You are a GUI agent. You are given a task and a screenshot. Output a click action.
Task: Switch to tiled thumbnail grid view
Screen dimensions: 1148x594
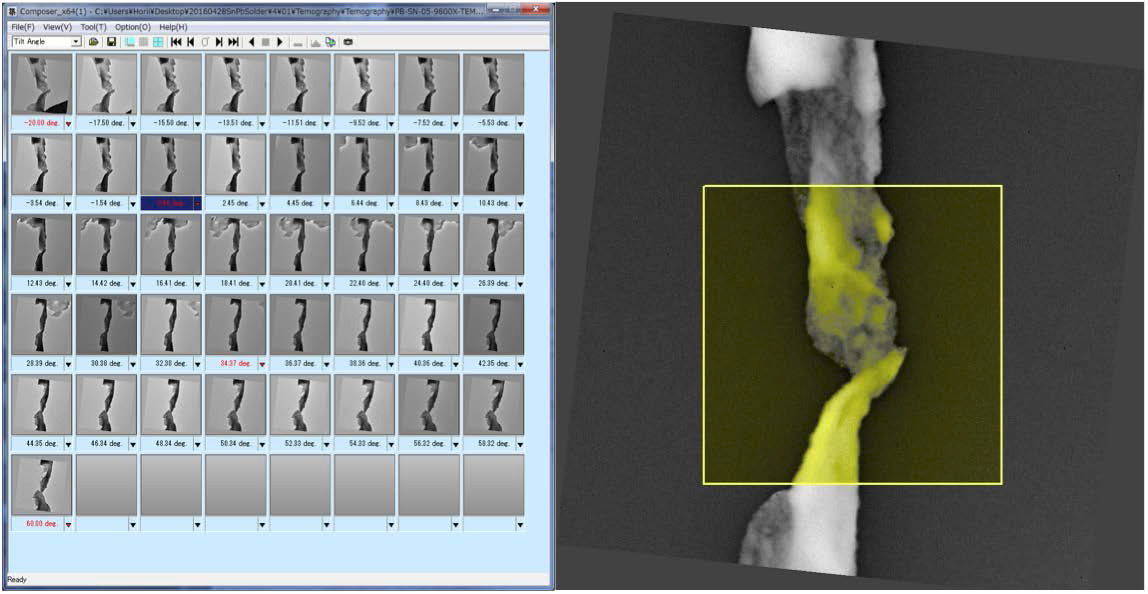[158, 39]
